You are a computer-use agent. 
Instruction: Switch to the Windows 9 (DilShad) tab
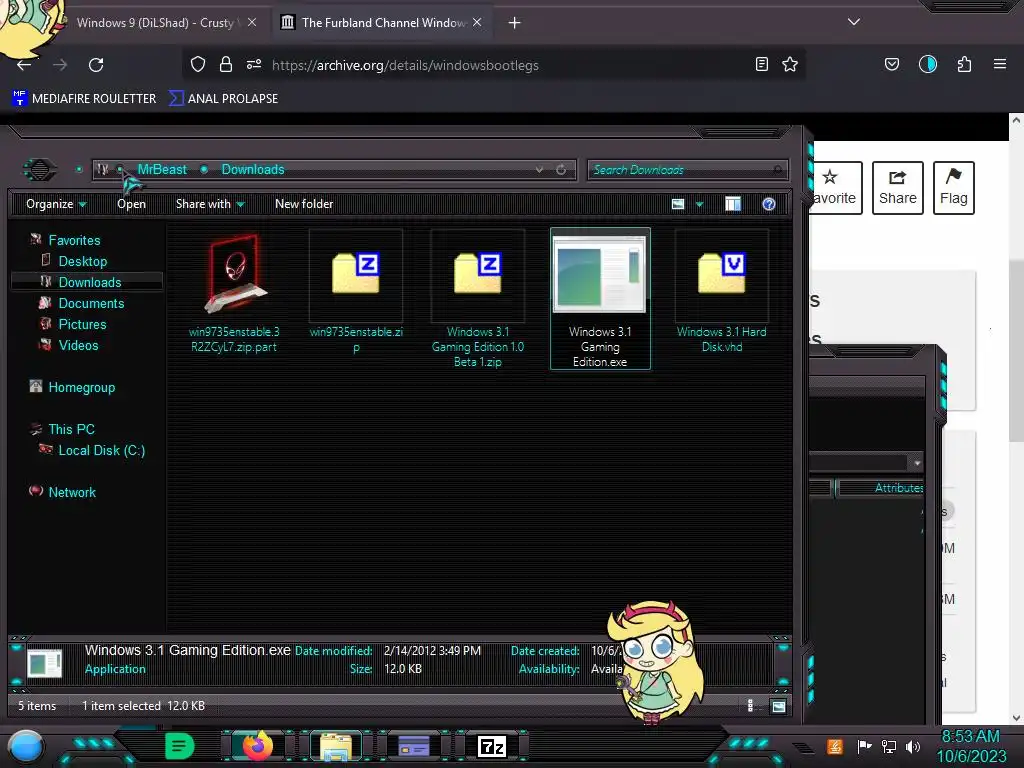tap(155, 23)
